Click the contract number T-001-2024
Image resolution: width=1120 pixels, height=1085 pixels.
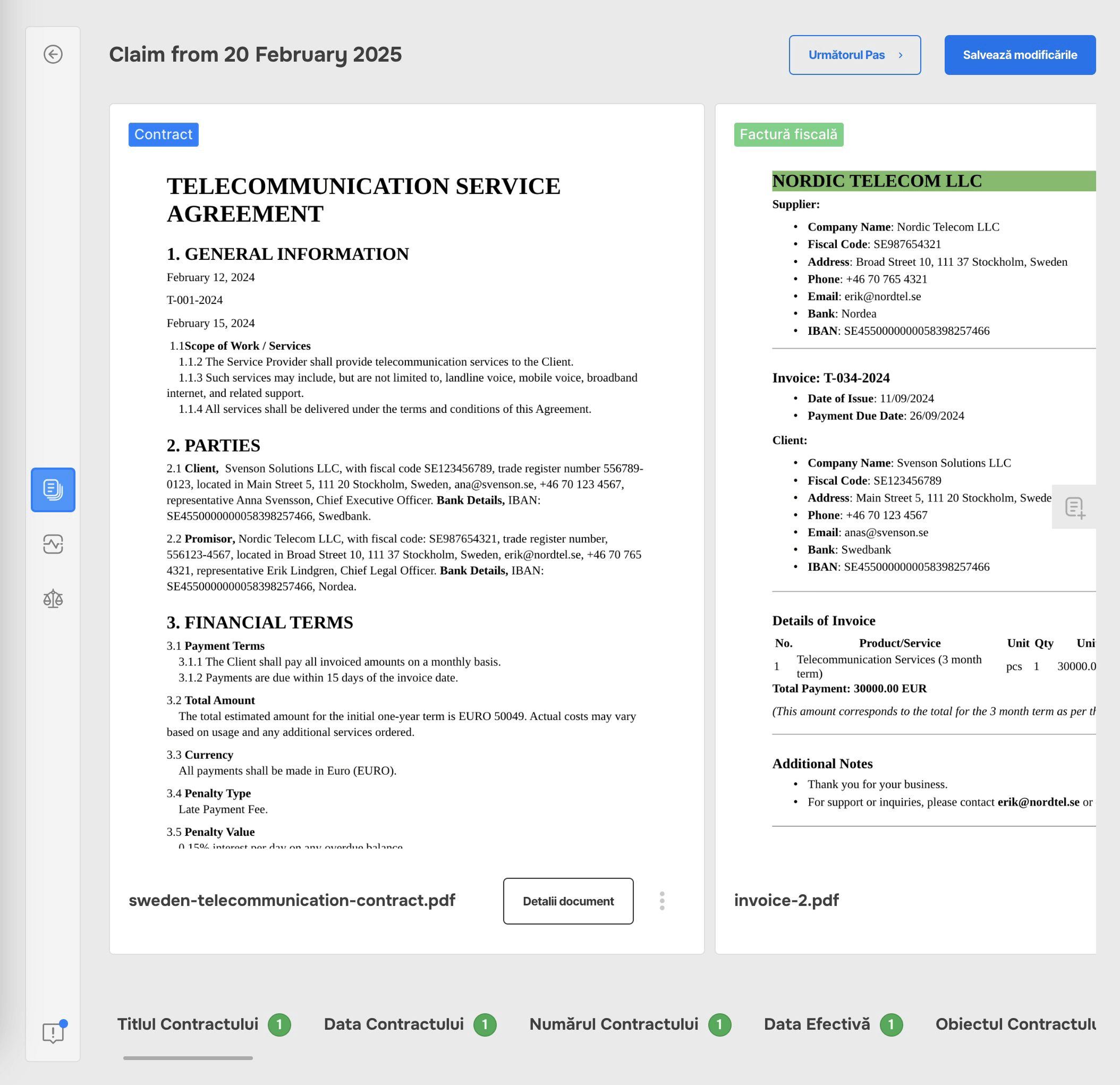tap(195, 300)
